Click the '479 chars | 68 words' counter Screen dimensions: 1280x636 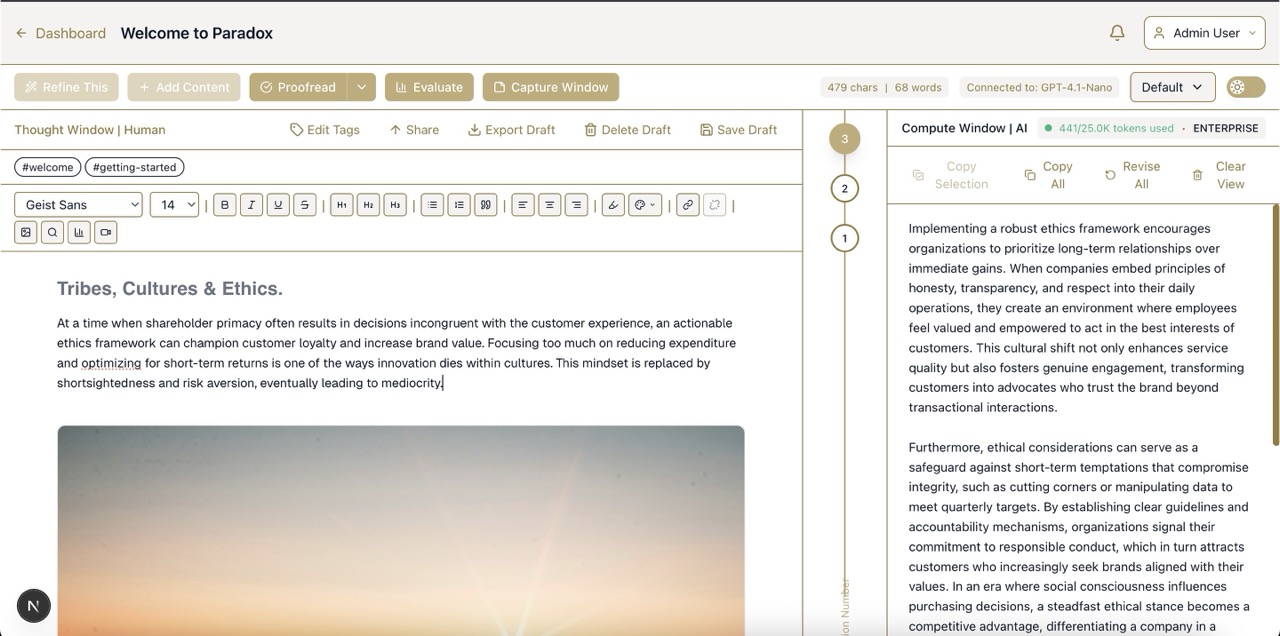click(885, 87)
